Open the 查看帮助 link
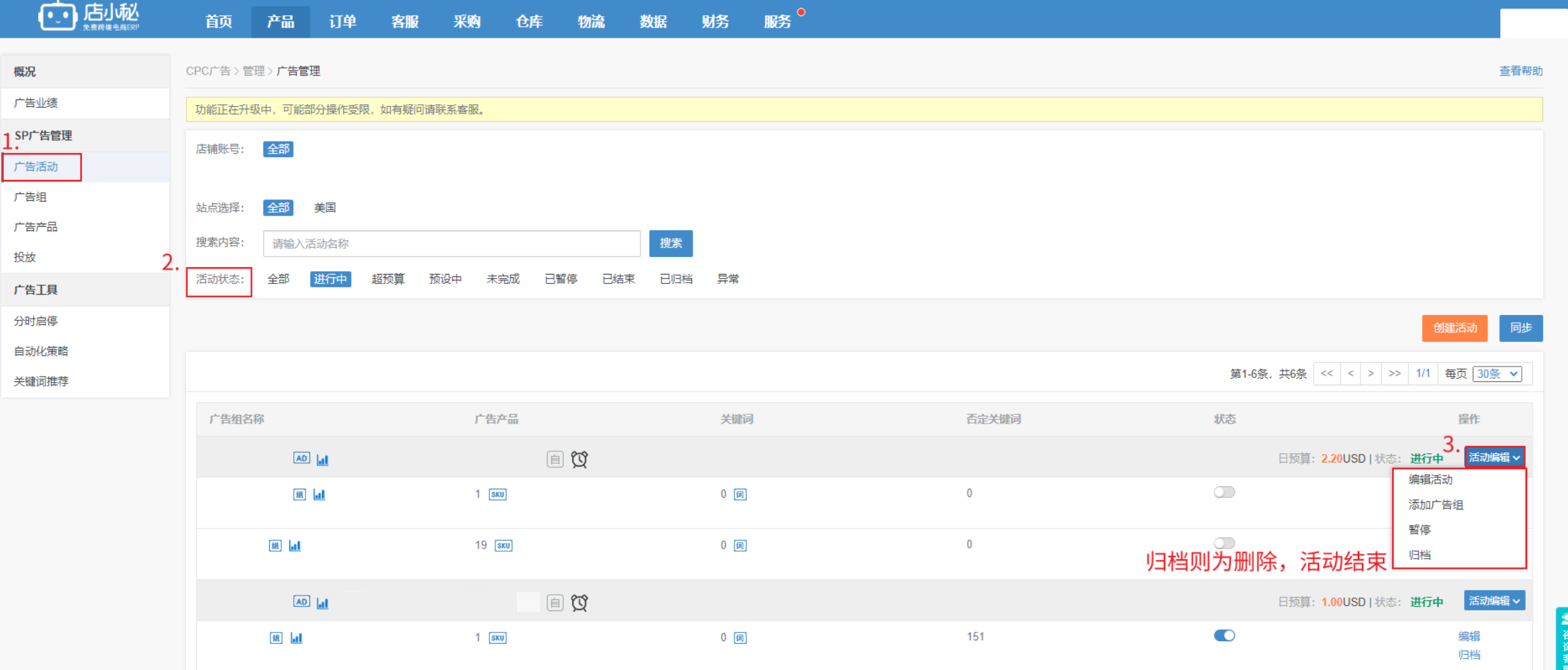 (1520, 71)
